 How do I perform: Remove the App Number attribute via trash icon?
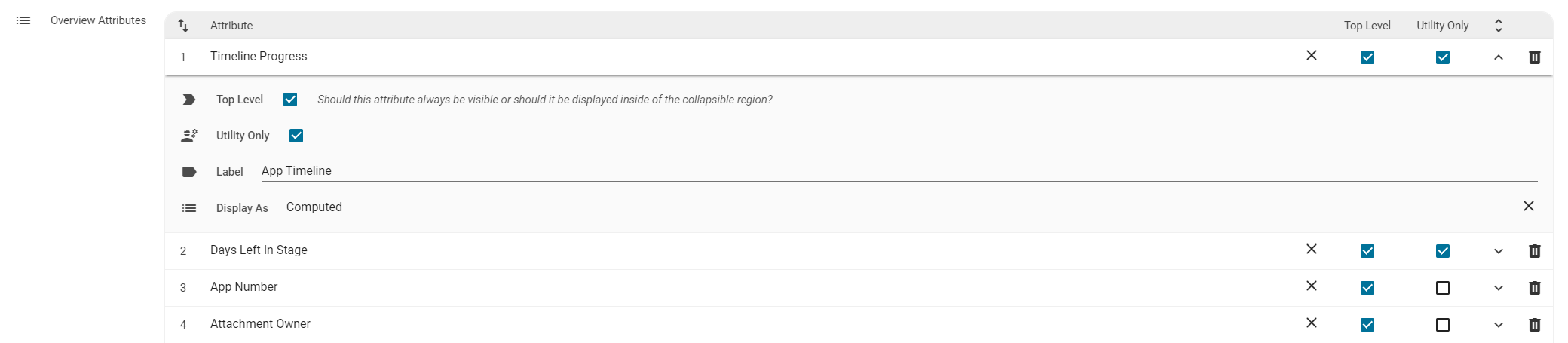click(1534, 288)
